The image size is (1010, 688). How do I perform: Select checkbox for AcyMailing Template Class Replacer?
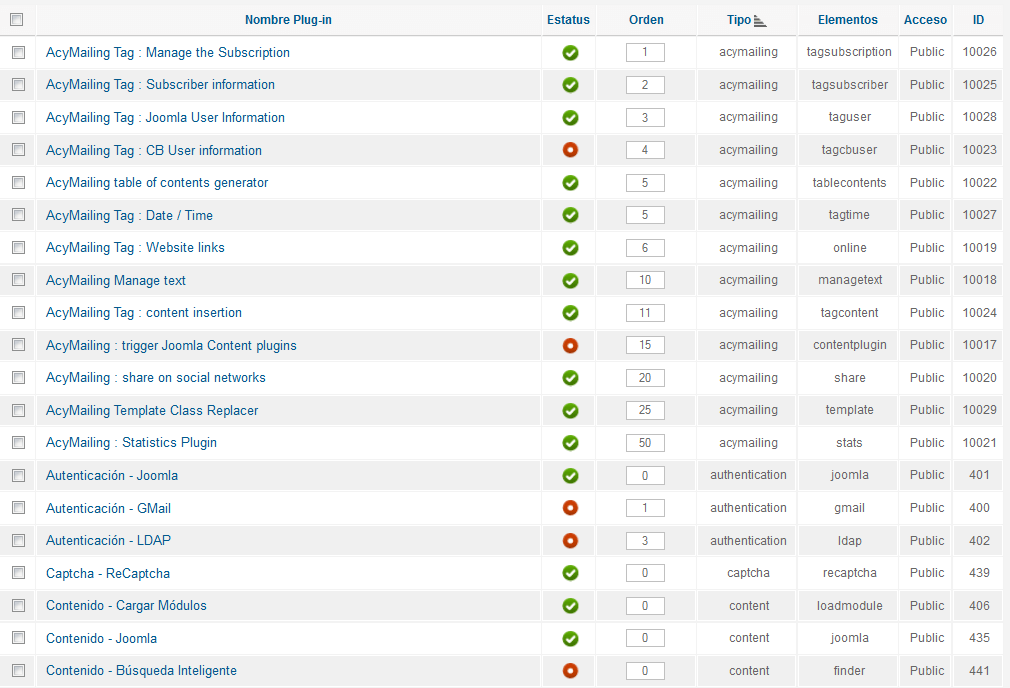[19, 410]
